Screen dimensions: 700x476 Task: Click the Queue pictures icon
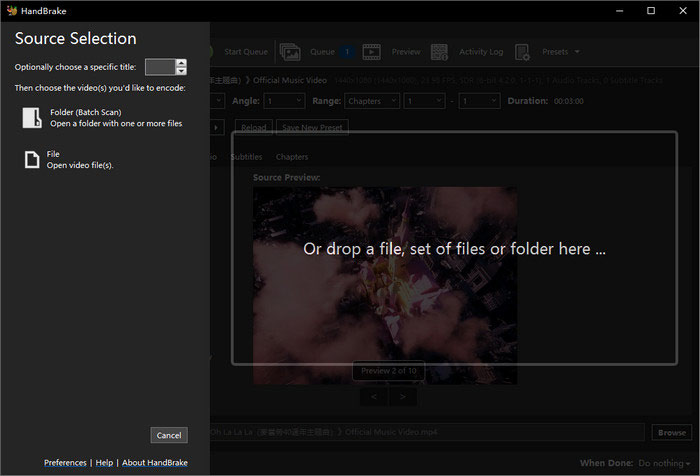(290, 52)
